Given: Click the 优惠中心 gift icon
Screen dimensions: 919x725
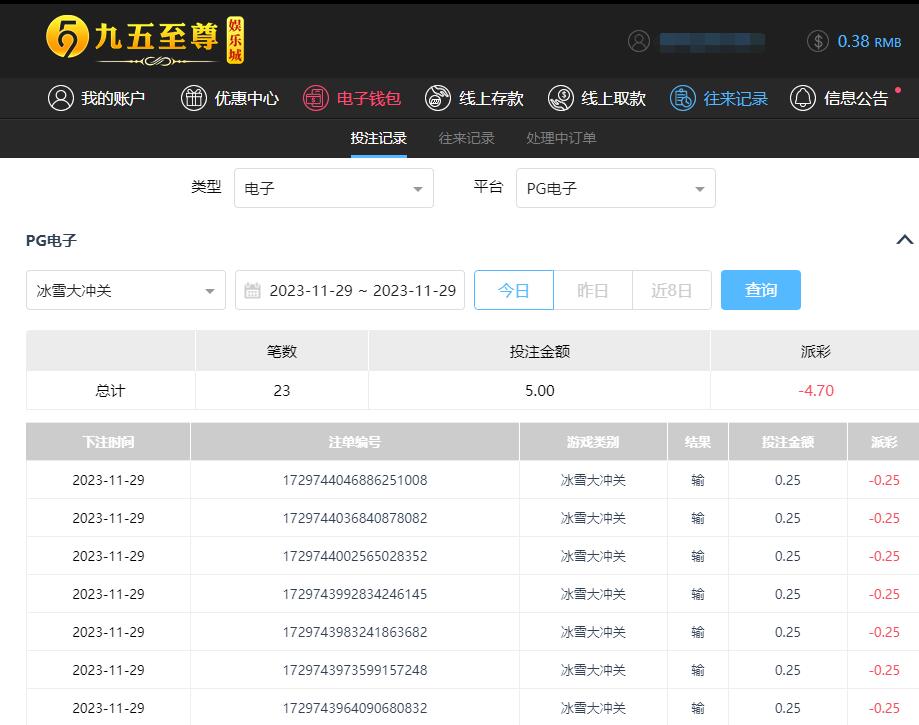Looking at the screenshot, I should [x=193, y=98].
